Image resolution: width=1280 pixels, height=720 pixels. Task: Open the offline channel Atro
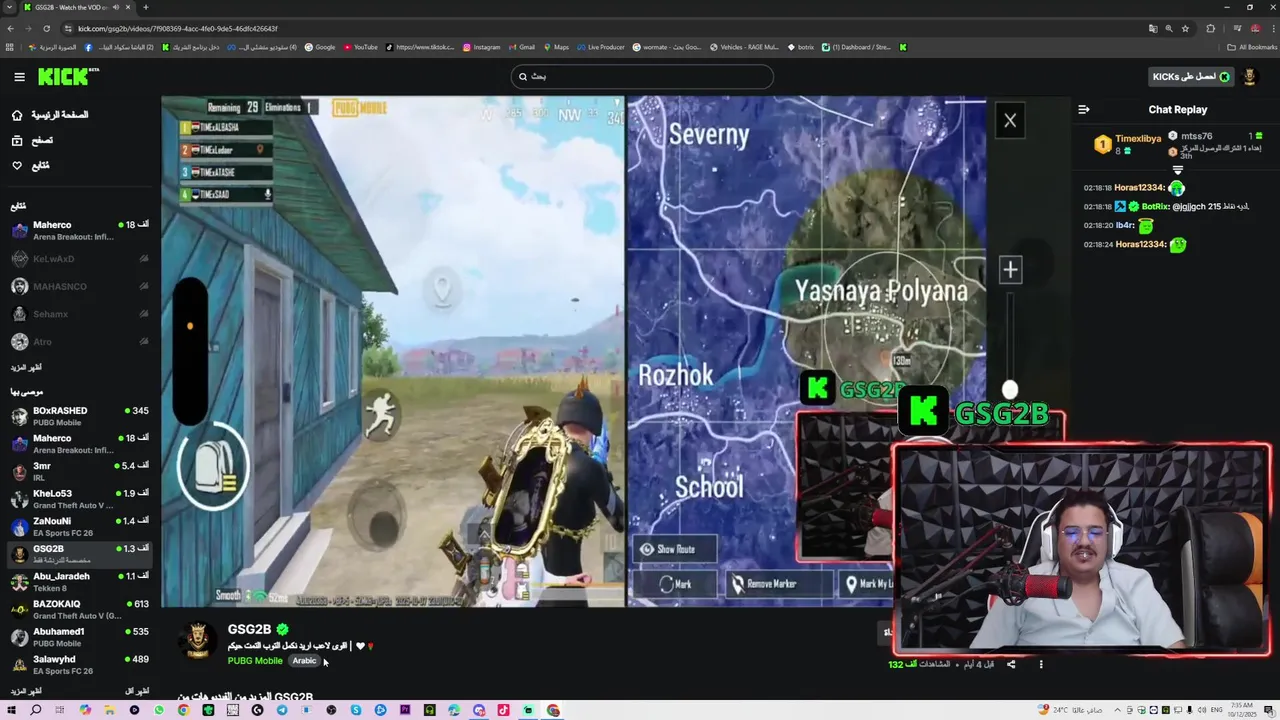tap(80, 342)
